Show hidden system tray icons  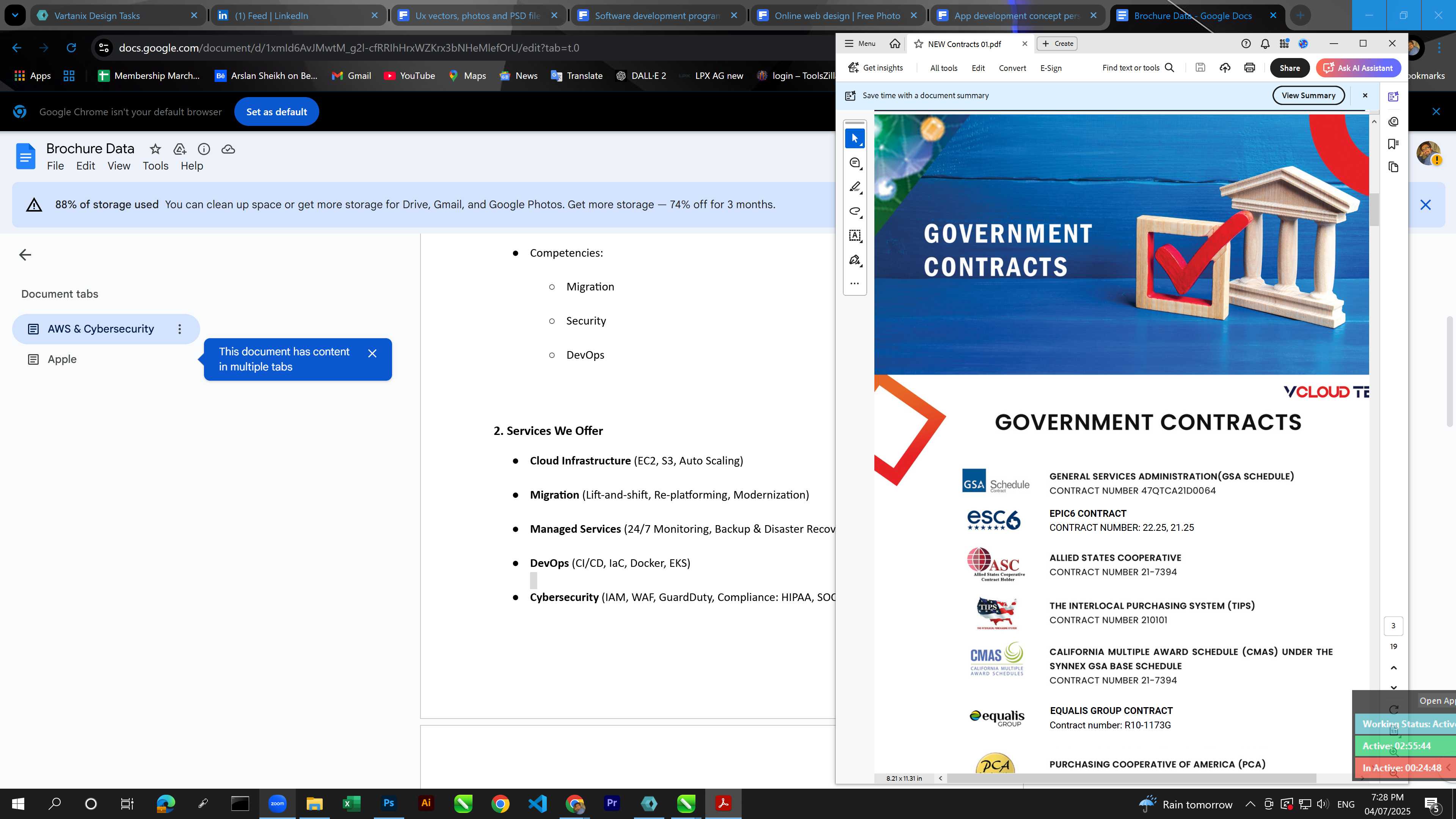coord(1250,804)
